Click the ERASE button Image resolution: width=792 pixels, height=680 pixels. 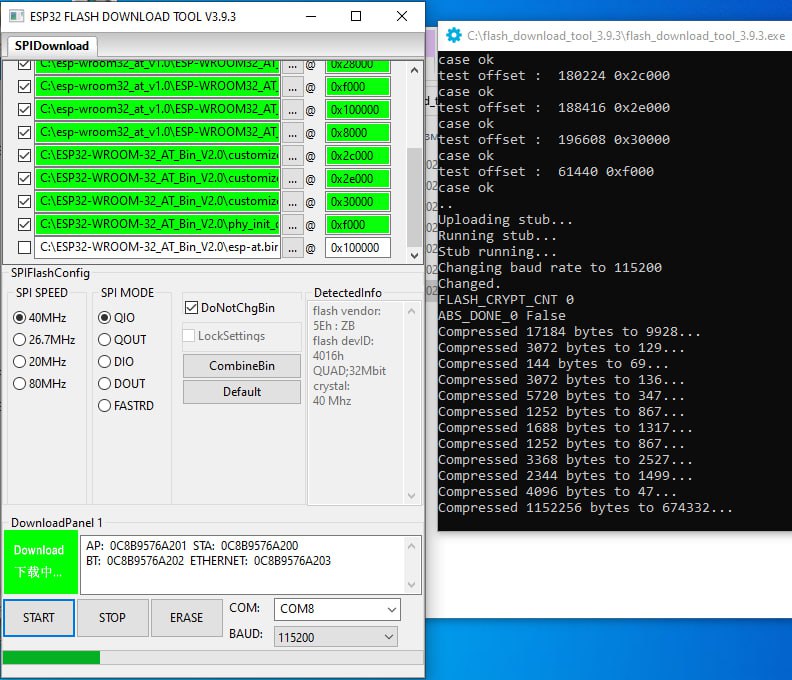[x=186, y=617]
